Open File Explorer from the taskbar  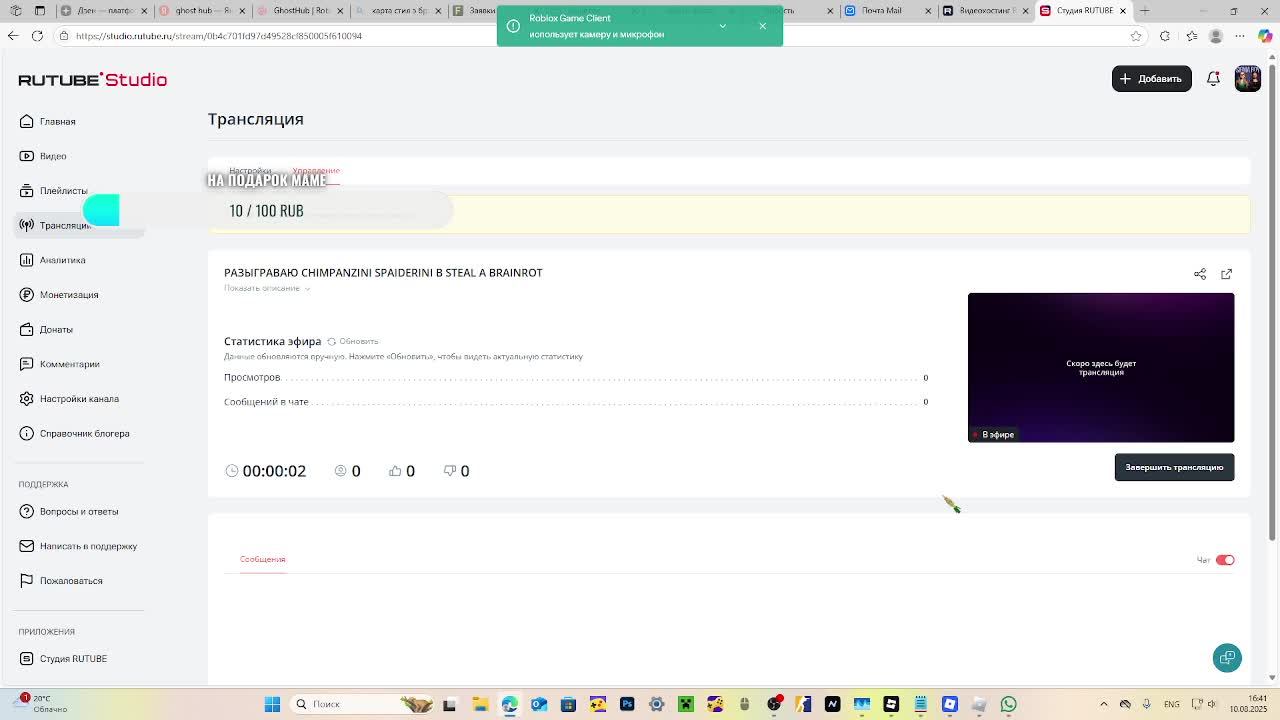pos(480,704)
